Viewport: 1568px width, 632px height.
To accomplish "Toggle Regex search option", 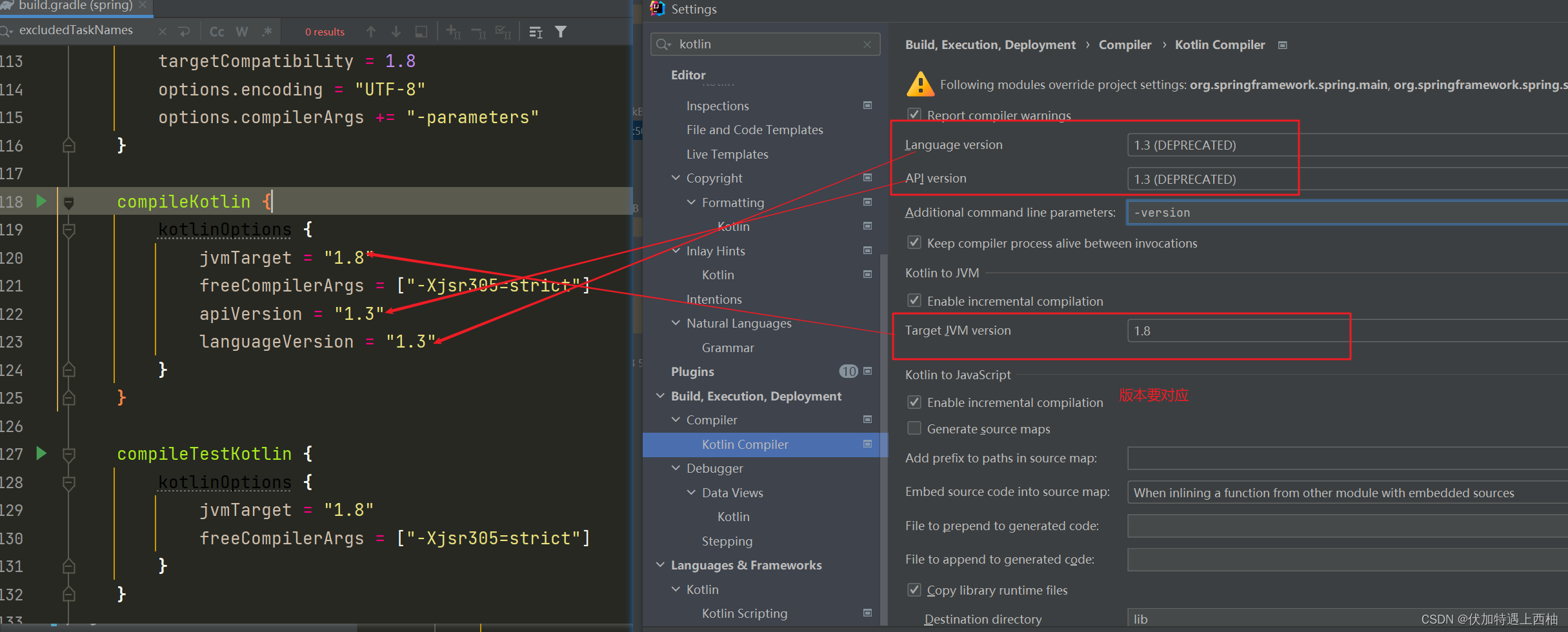I will tap(267, 32).
